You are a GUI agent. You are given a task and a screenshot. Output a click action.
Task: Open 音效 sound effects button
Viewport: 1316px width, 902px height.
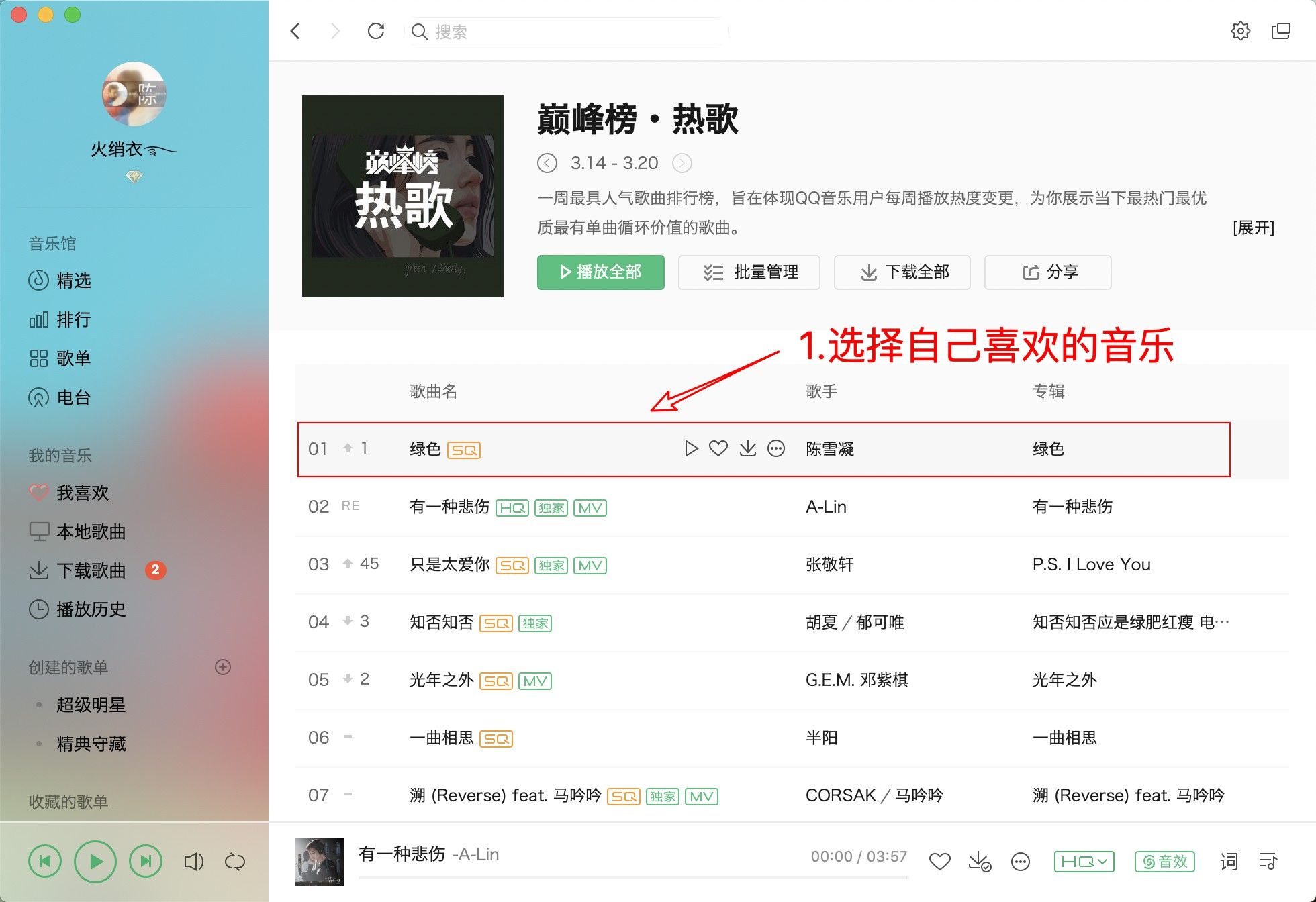1165,861
